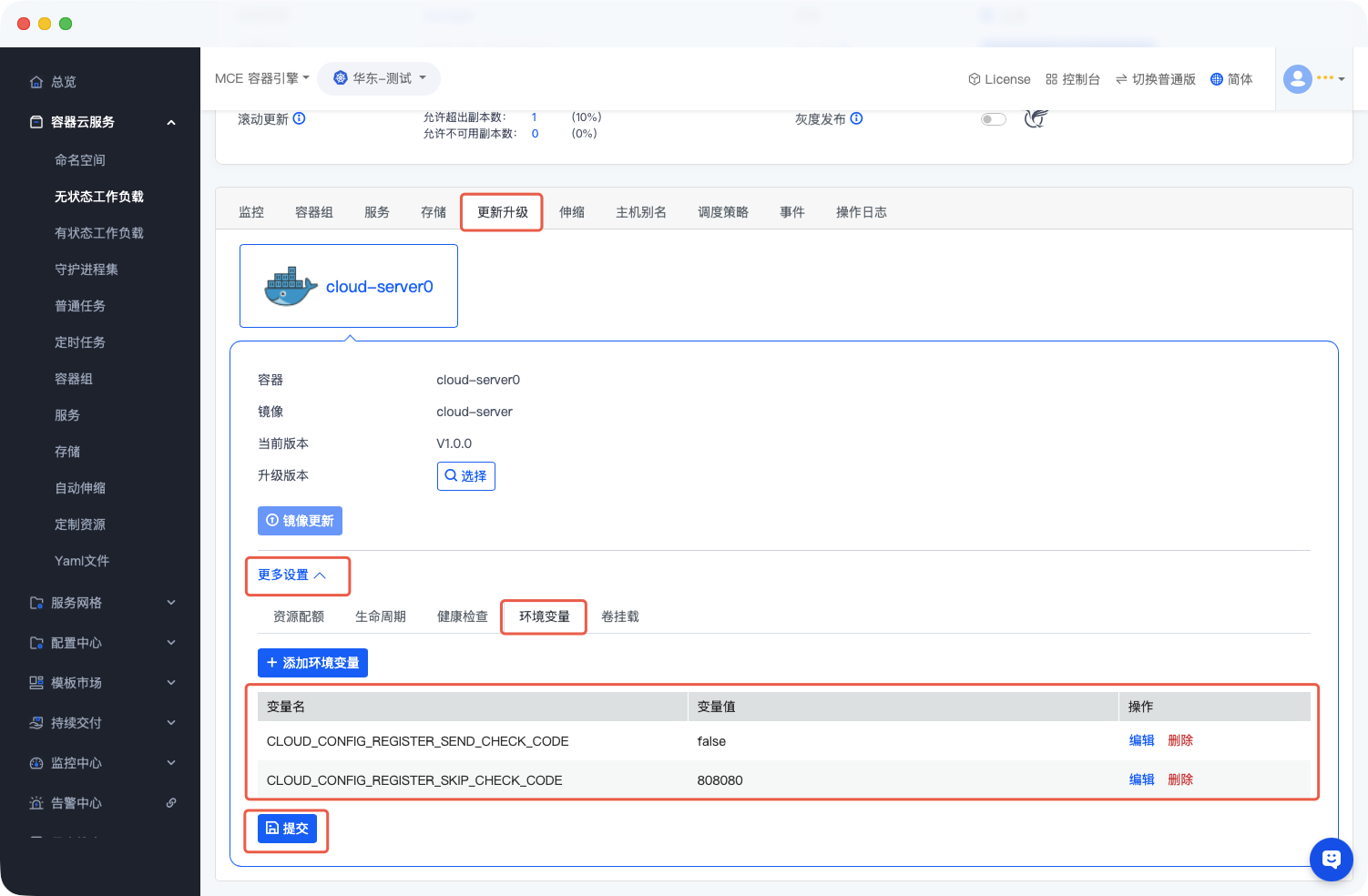Delete the SKIP_CHECK_CODE environment variable
1368x896 pixels.
(x=1179, y=779)
